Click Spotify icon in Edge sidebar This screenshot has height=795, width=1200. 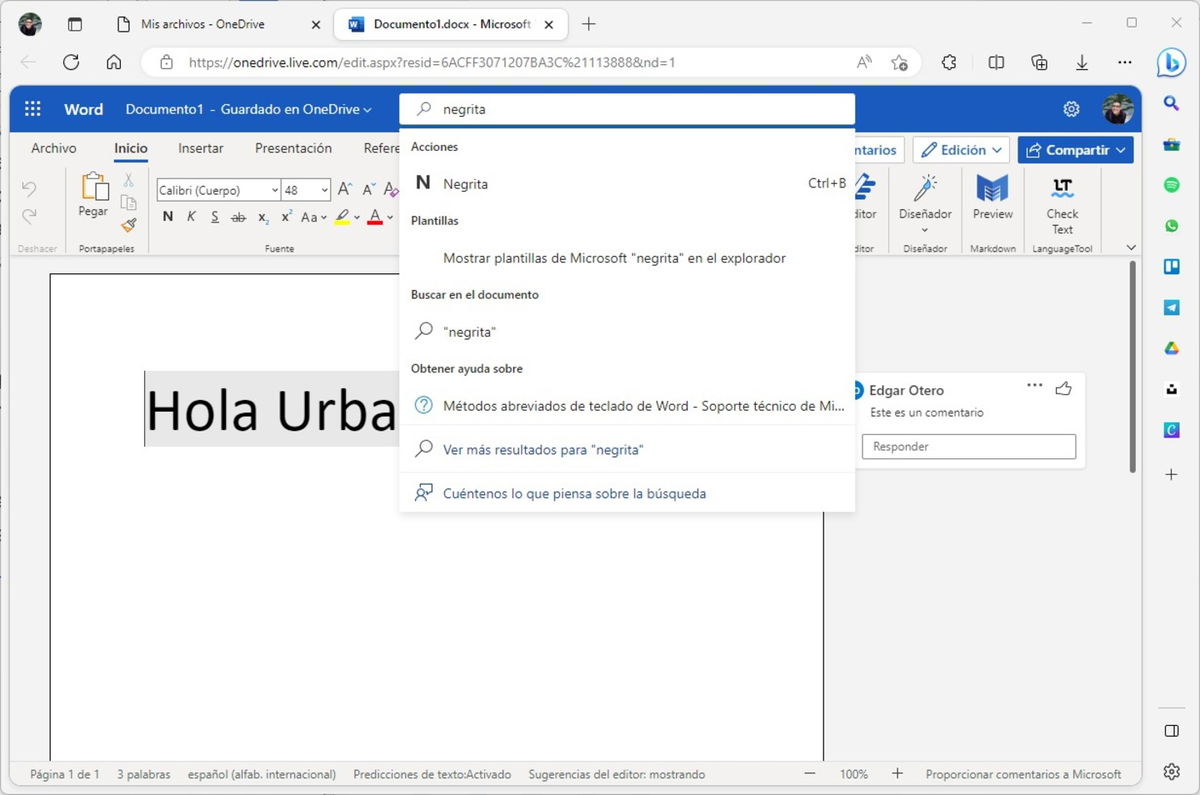coord(1171,185)
